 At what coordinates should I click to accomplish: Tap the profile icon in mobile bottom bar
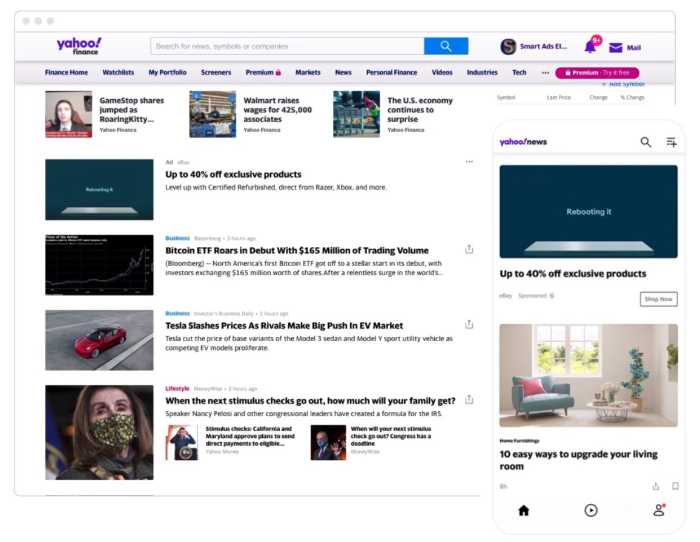(x=659, y=510)
